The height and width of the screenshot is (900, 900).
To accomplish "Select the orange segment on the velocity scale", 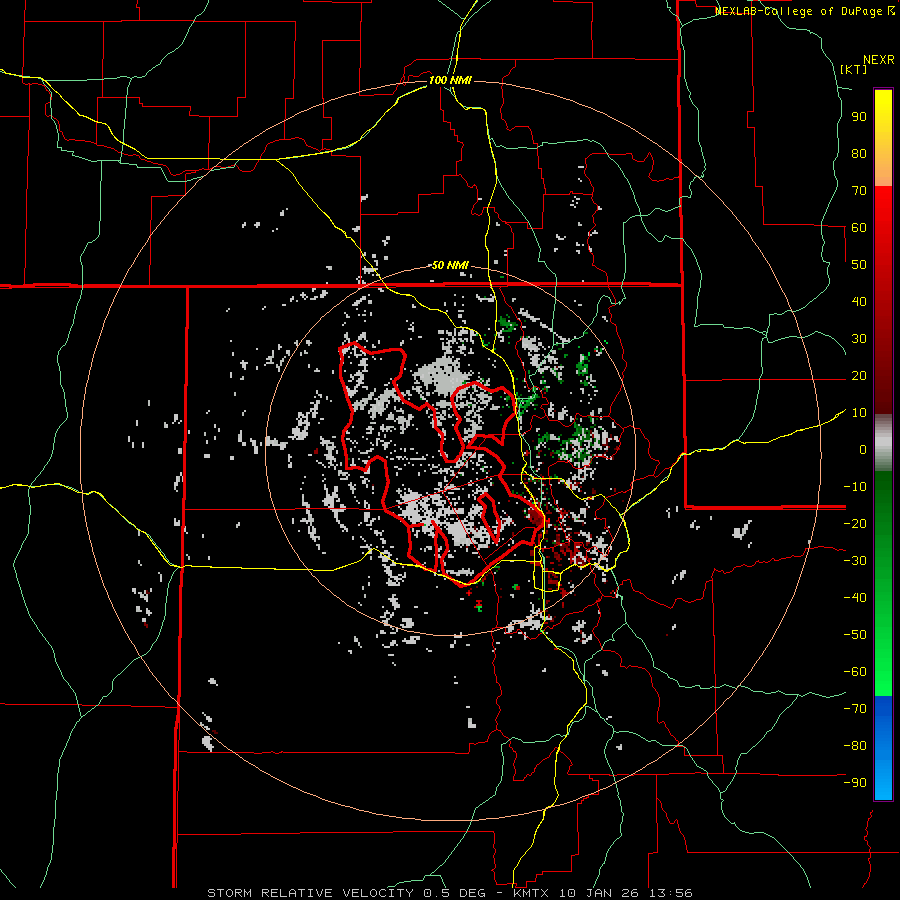I will pos(883,170).
